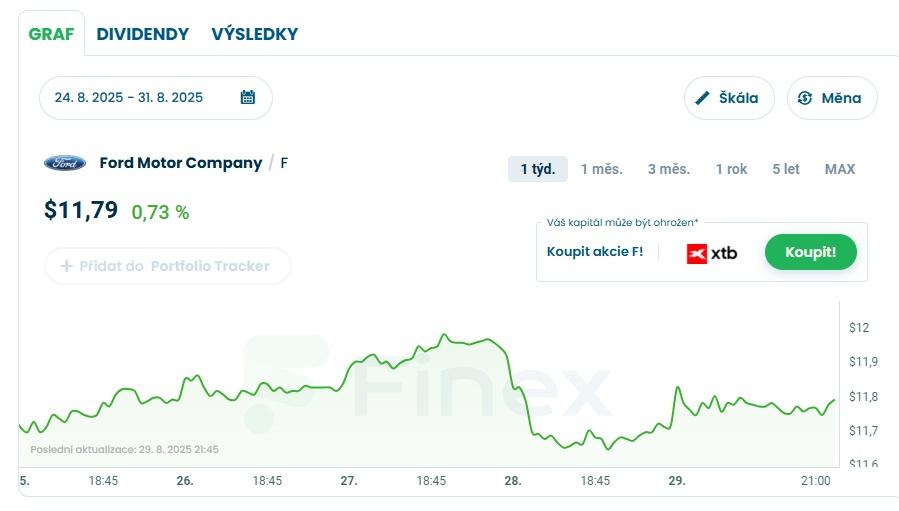Click the plus icon for Portfolio Tracker
This screenshot has height=511, width=899.
[x=67, y=266]
